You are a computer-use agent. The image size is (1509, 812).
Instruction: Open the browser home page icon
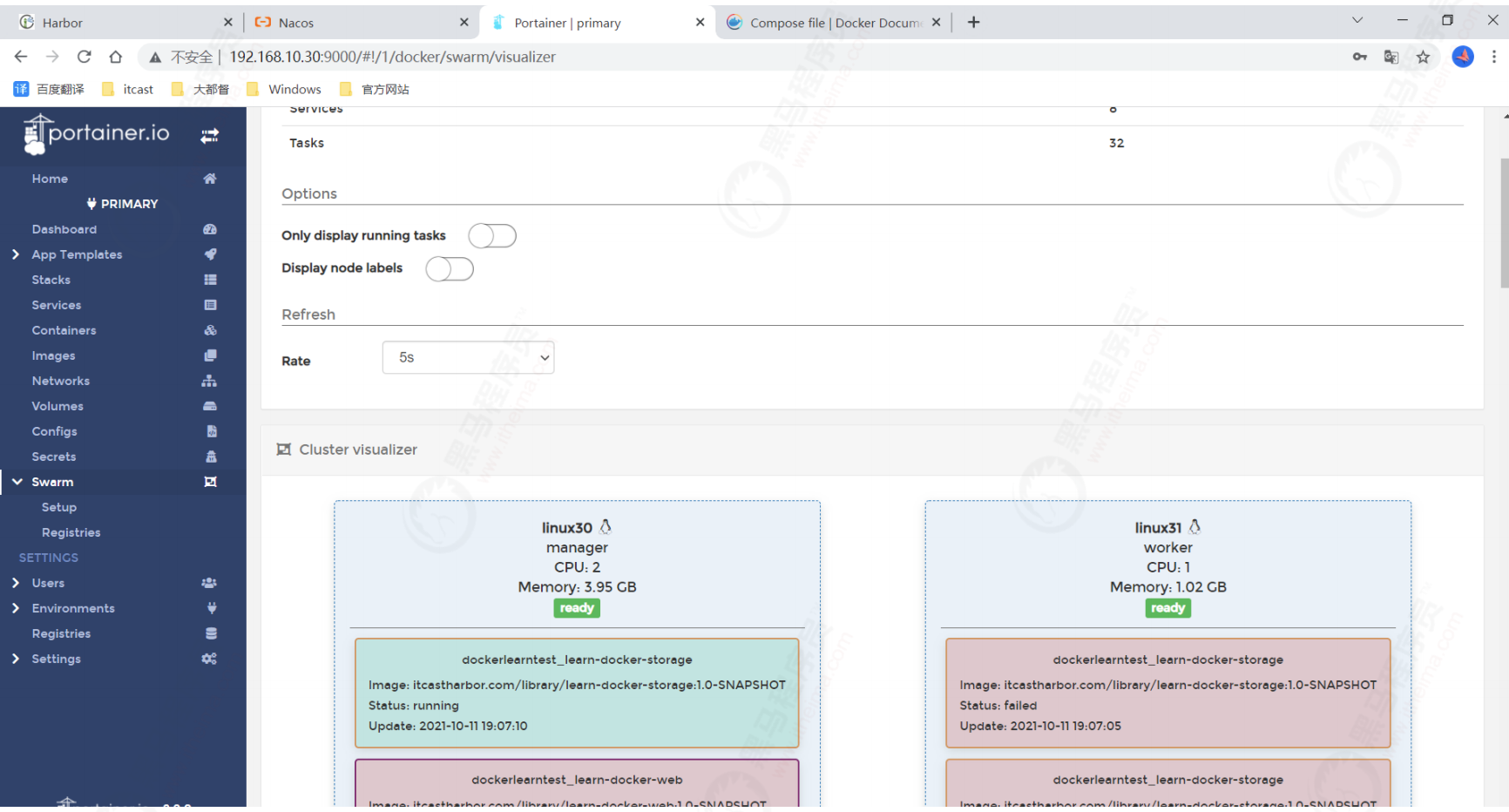pyautogui.click(x=115, y=57)
